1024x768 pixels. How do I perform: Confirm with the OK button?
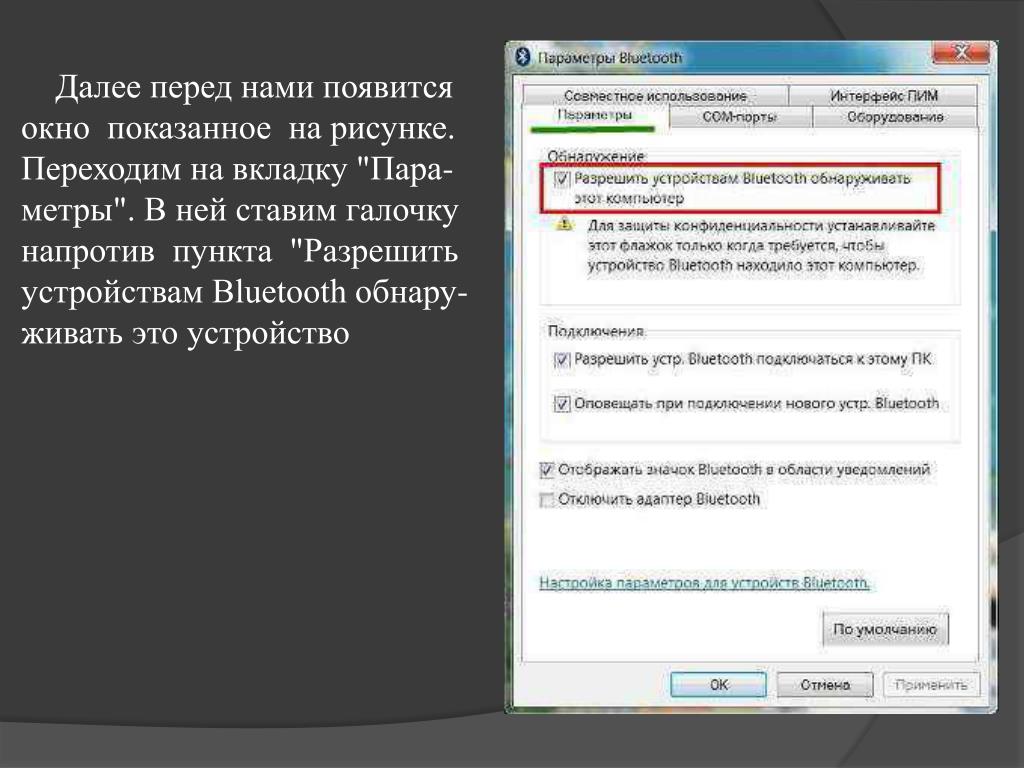(718, 685)
